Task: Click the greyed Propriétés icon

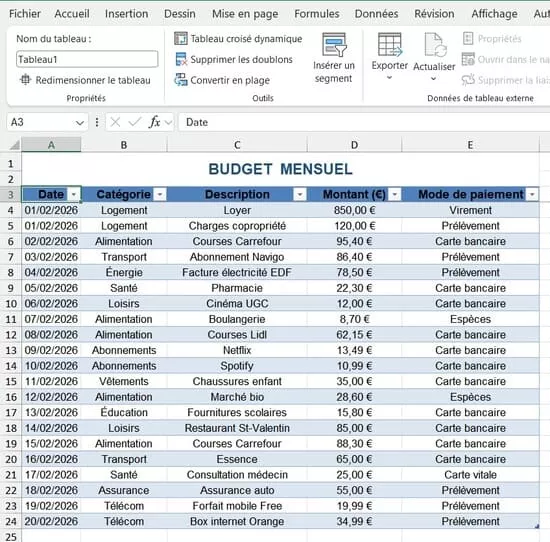Action: pos(468,38)
